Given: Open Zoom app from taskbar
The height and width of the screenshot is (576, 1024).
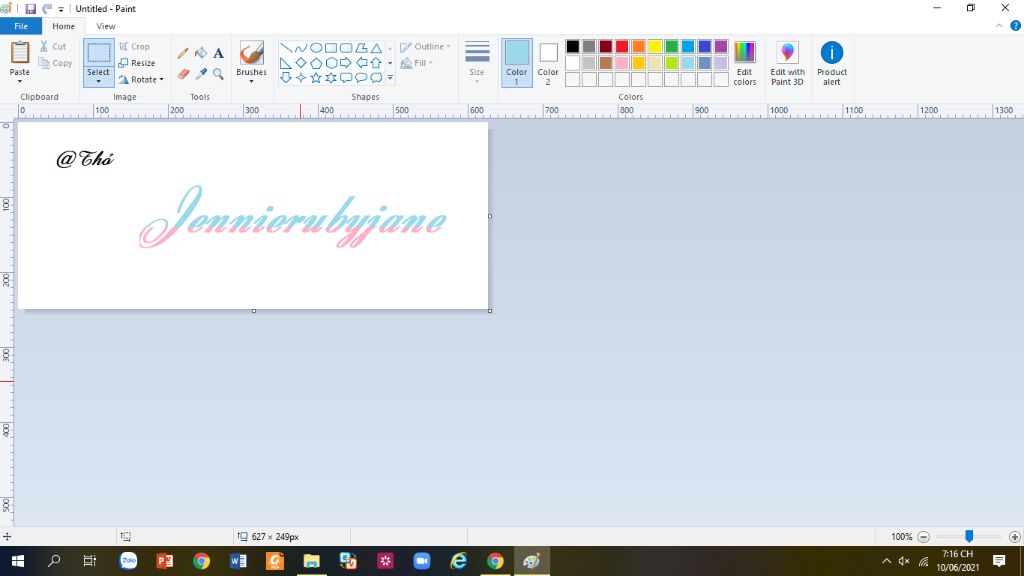Looking at the screenshot, I should [x=422, y=561].
